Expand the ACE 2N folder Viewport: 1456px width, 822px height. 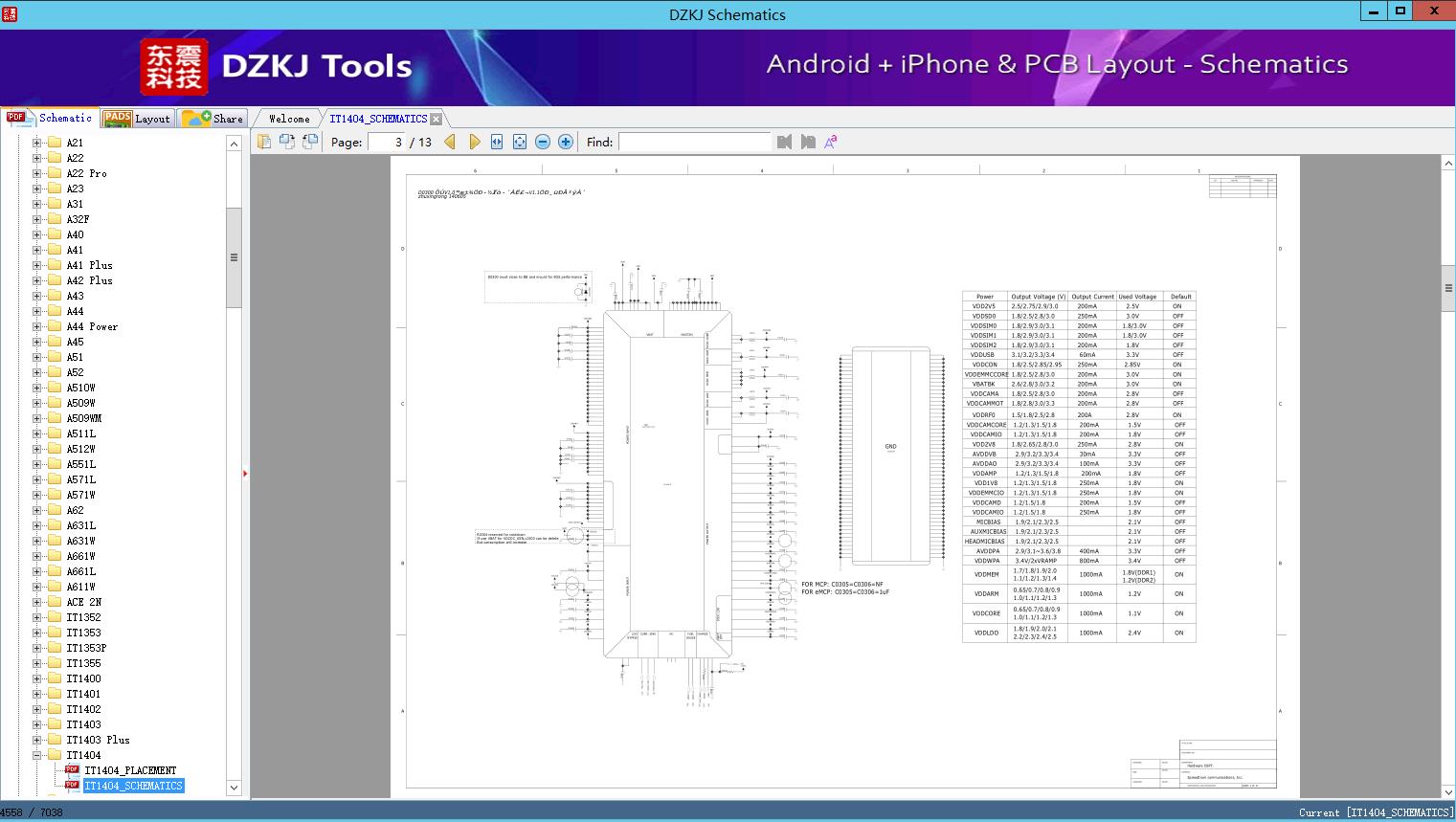pyautogui.click(x=37, y=602)
